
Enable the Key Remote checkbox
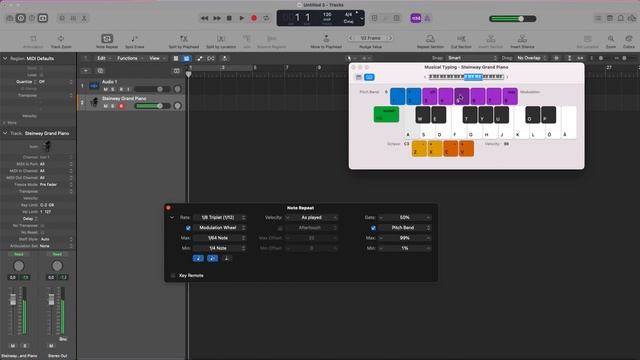coord(173,276)
